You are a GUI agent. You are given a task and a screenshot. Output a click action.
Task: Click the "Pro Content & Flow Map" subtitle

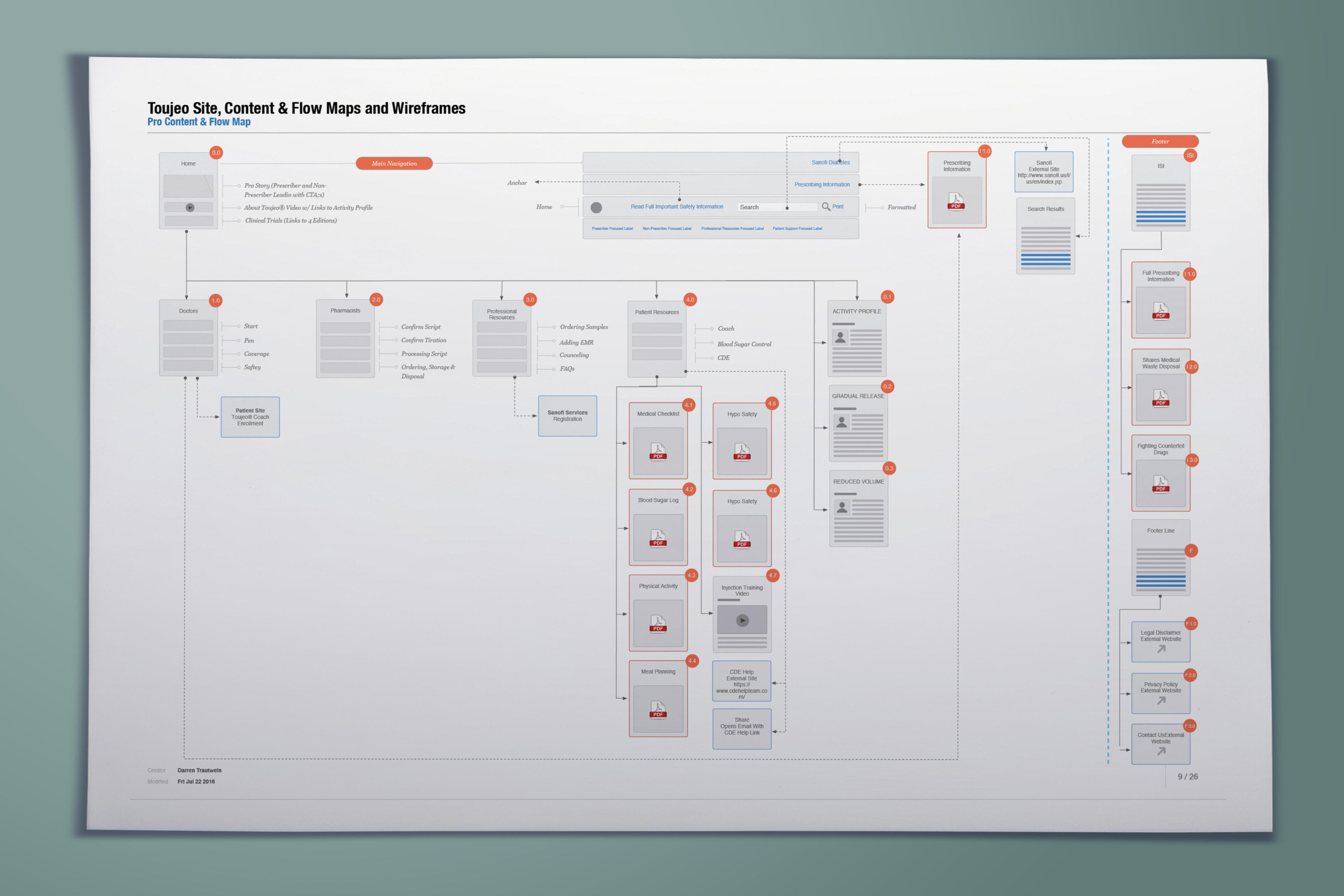click(199, 122)
